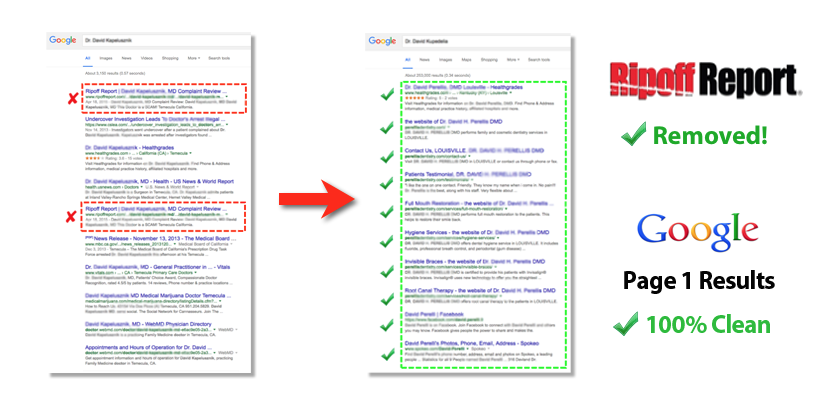830x400 pixels.
Task: Open the Full Mouth Restoration result
Action: tap(480, 203)
